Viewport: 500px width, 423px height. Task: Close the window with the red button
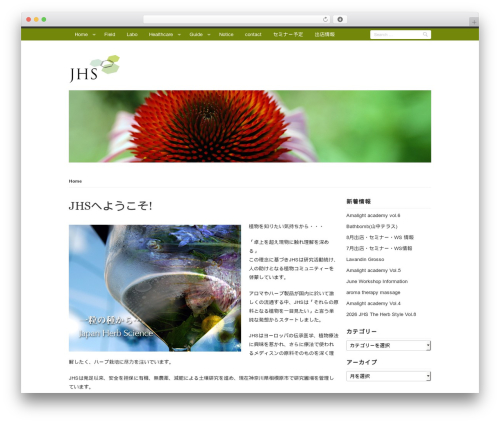coord(29,19)
